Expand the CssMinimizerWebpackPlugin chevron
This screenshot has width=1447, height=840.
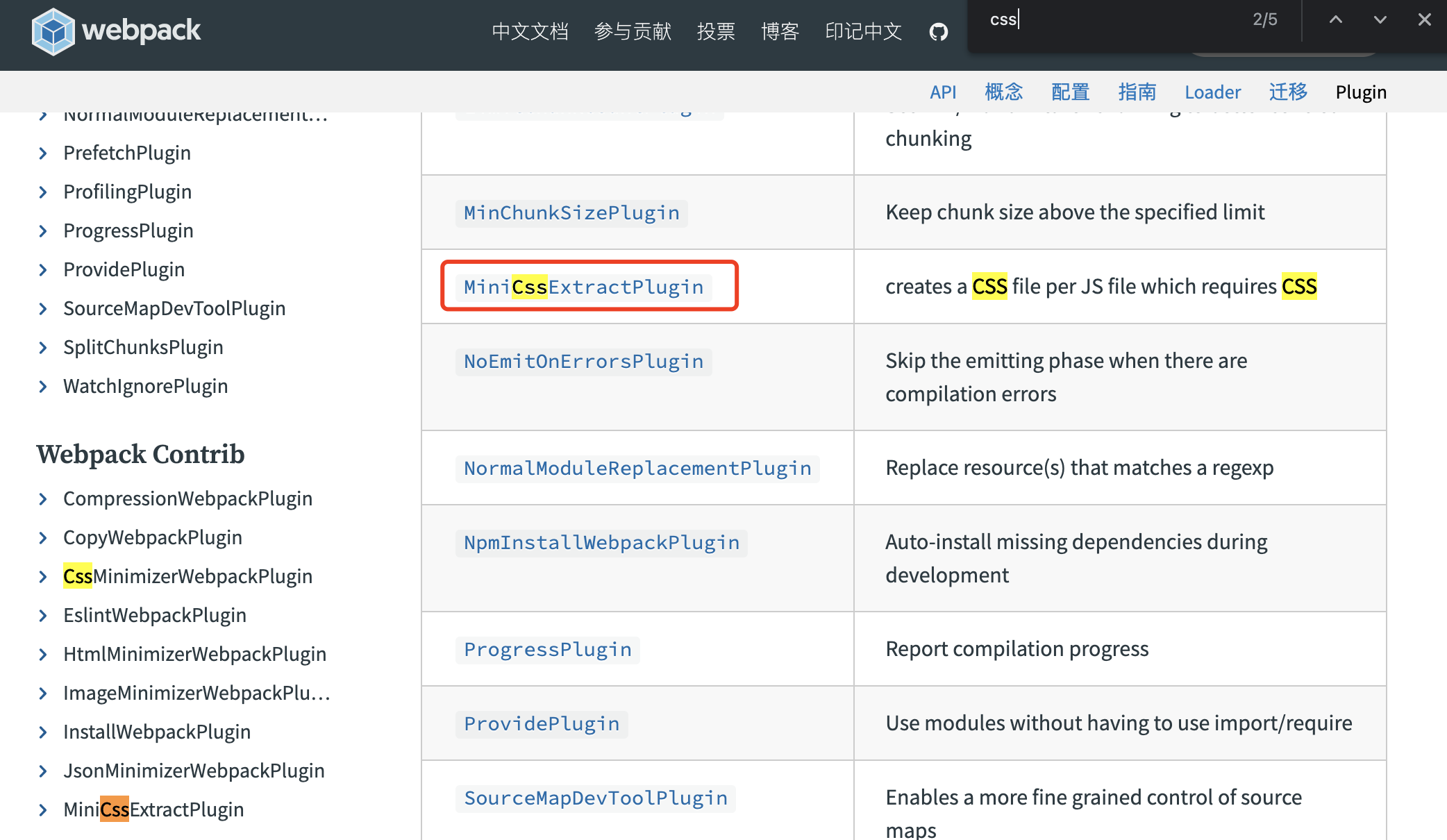[x=43, y=576]
